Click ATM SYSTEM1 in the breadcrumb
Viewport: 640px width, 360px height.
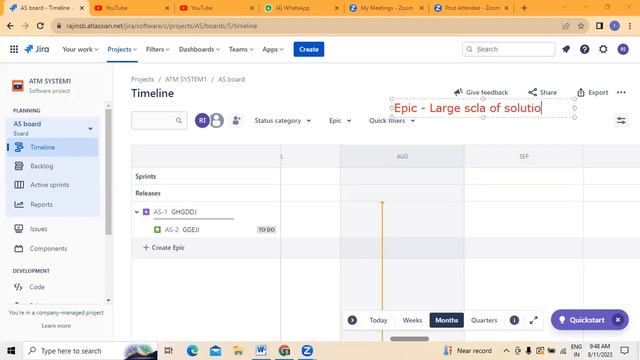186,80
